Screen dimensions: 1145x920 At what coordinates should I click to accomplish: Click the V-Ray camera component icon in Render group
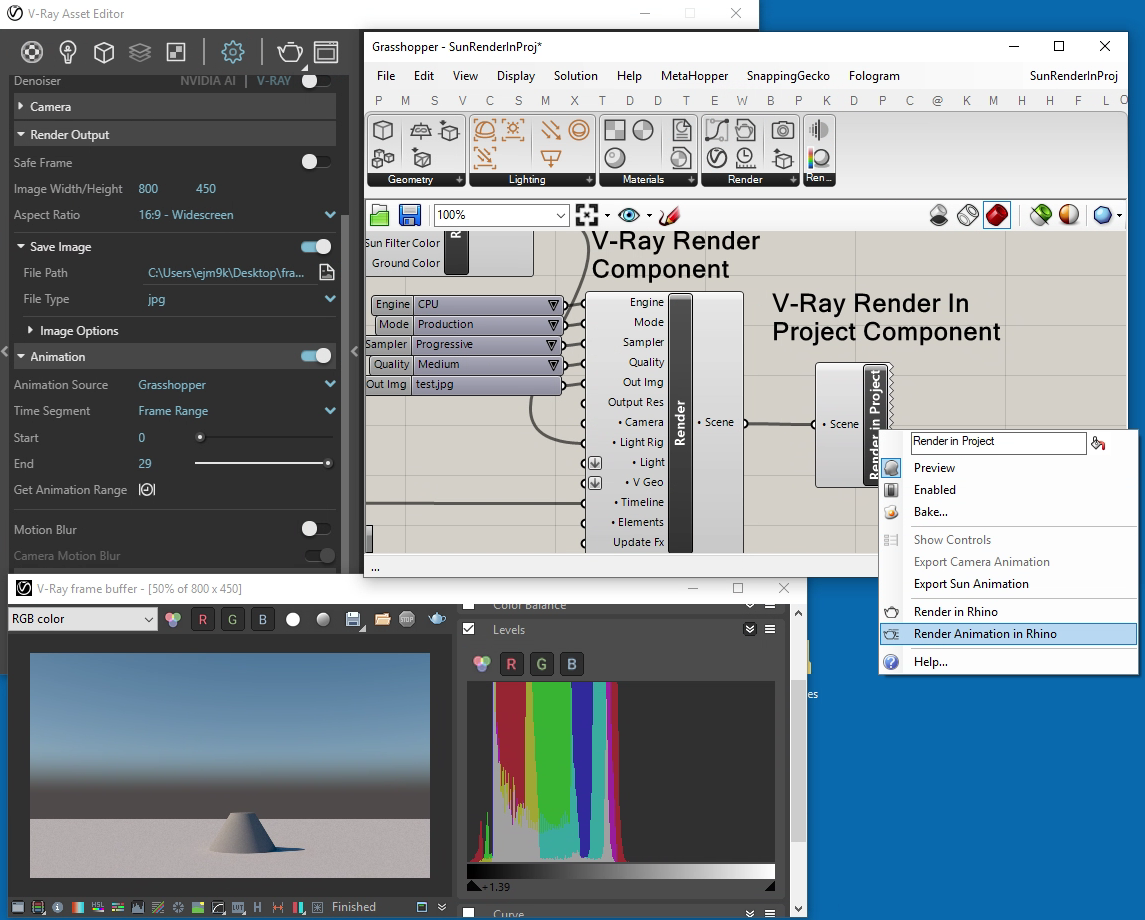(782, 131)
